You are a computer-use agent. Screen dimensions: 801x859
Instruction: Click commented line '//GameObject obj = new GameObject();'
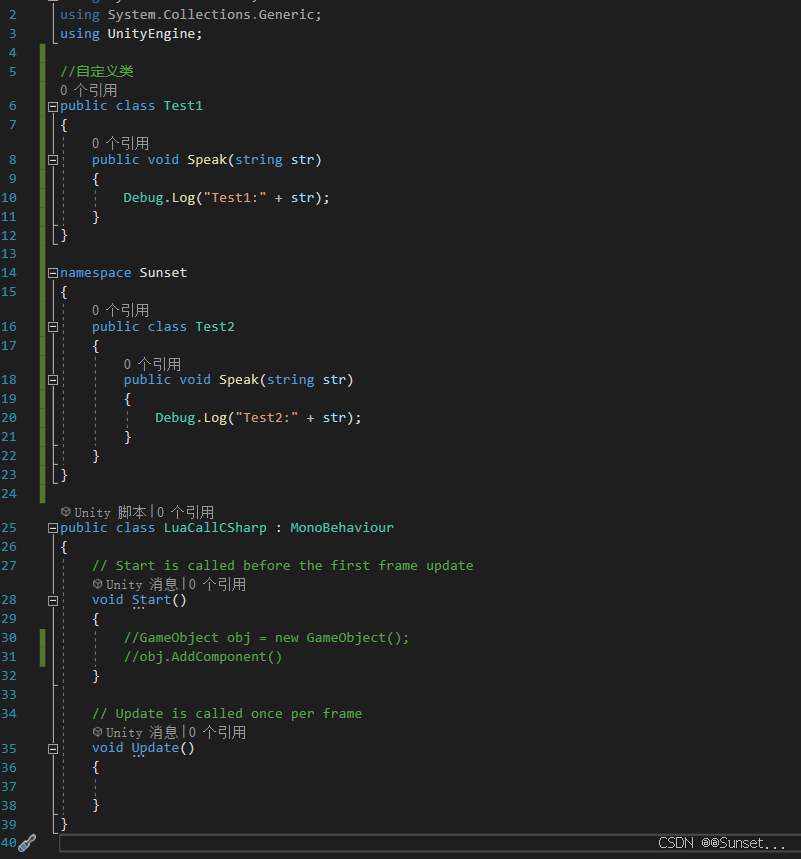point(266,638)
